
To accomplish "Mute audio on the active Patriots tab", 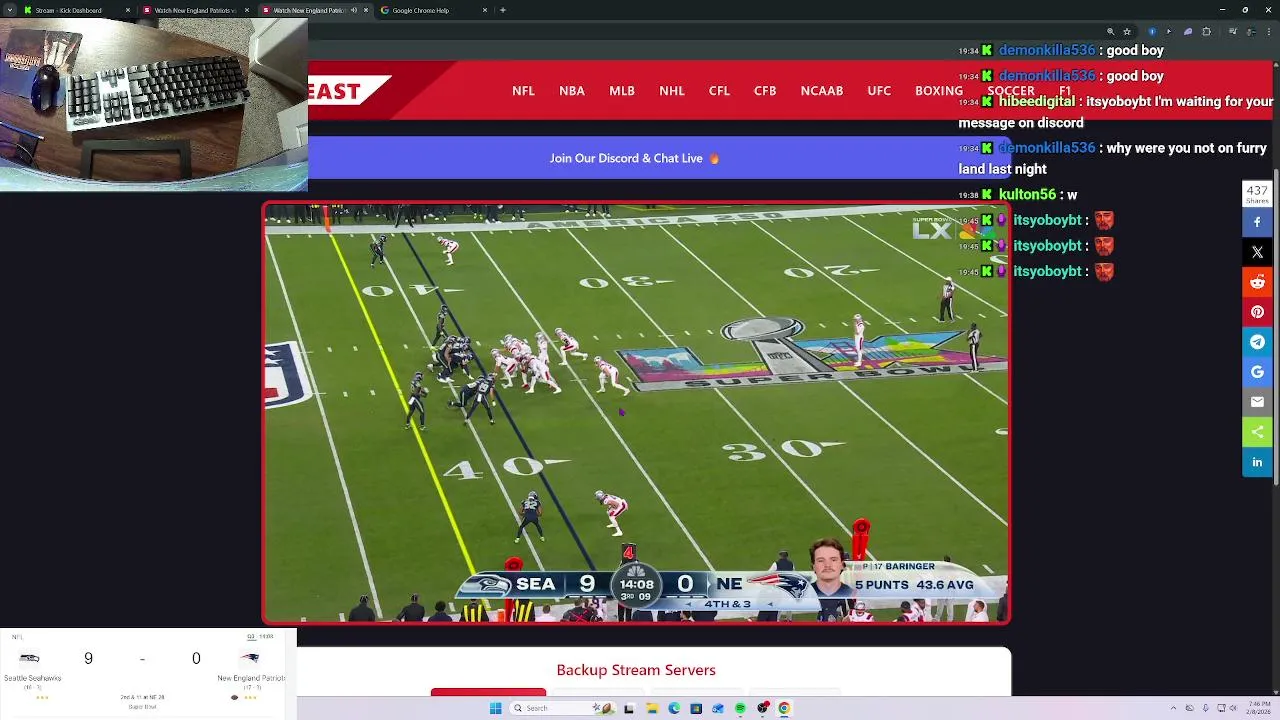I will [353, 10].
